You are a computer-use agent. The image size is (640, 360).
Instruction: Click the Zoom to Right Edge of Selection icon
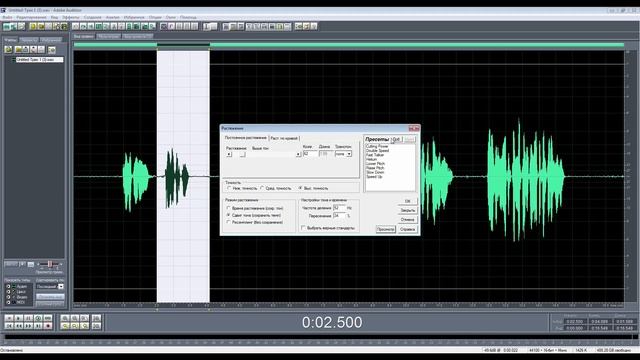84,326
